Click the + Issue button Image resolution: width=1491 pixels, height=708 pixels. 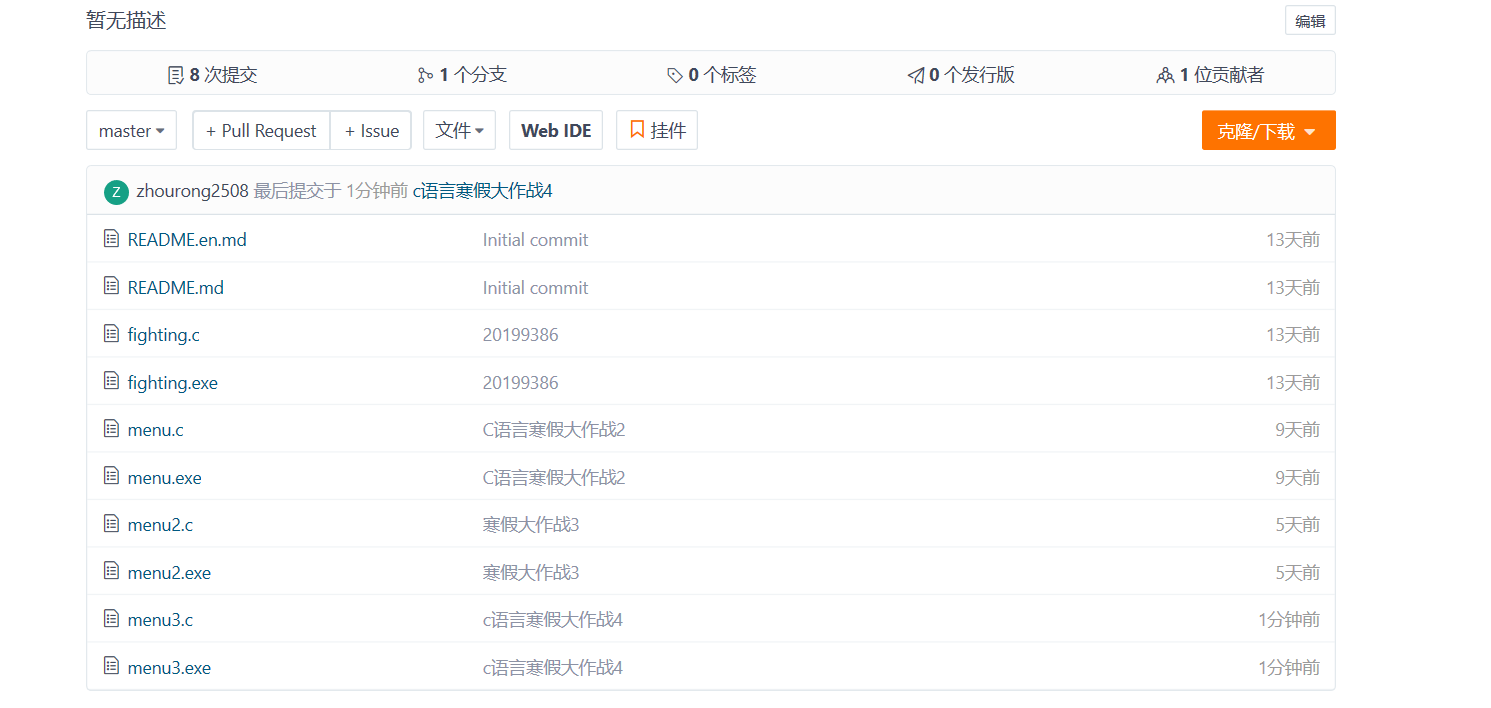click(371, 131)
